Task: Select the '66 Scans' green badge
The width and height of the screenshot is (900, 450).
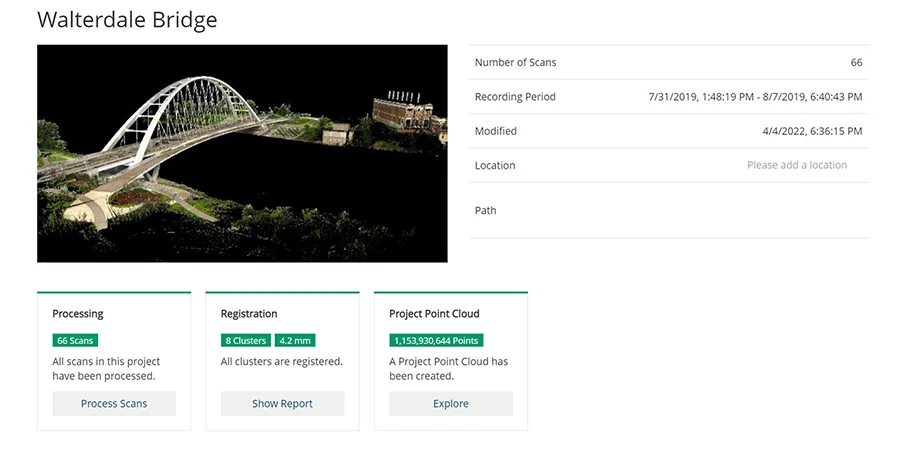Action: 75,340
